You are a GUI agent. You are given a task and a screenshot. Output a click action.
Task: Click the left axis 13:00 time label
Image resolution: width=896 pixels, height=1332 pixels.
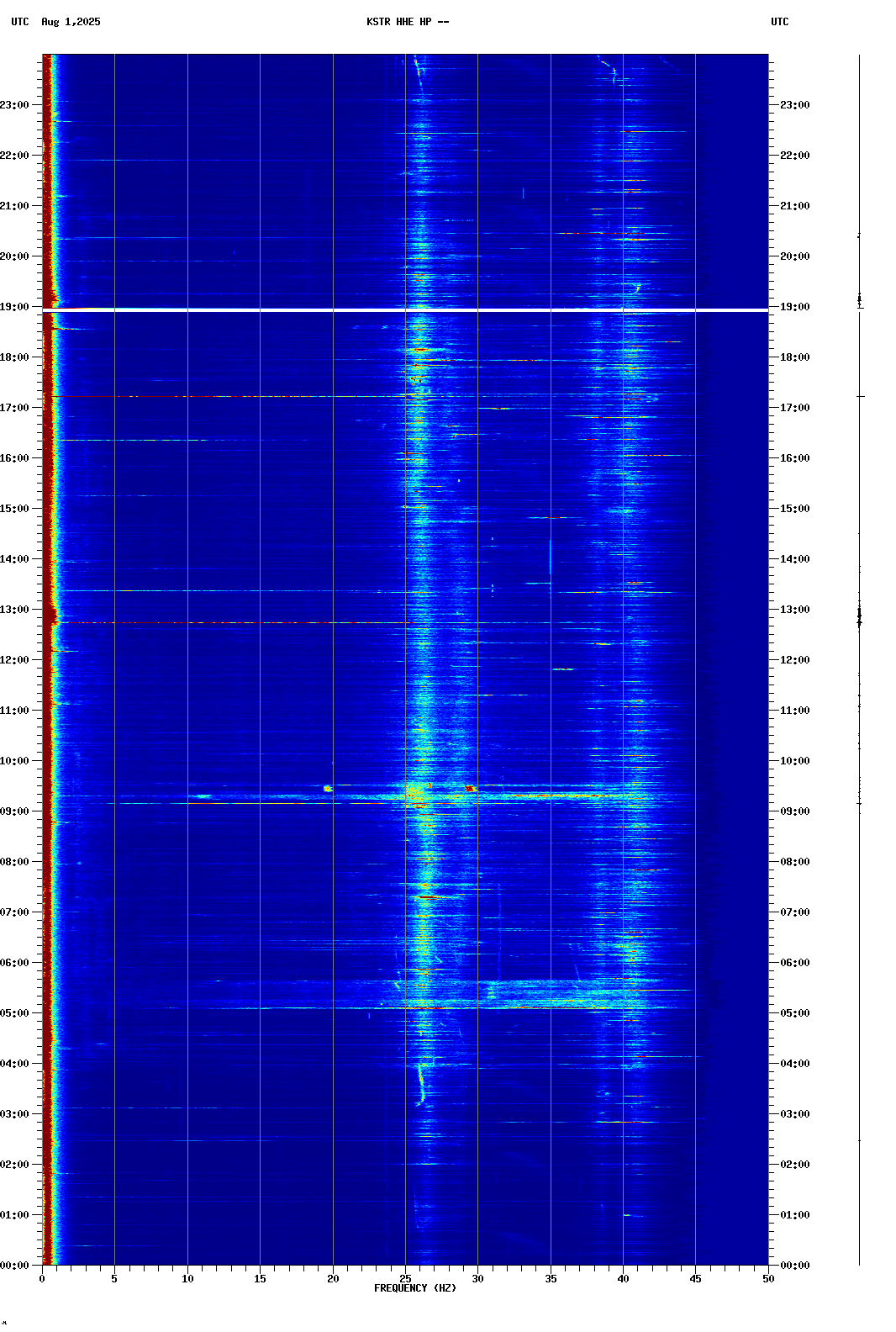(14, 610)
